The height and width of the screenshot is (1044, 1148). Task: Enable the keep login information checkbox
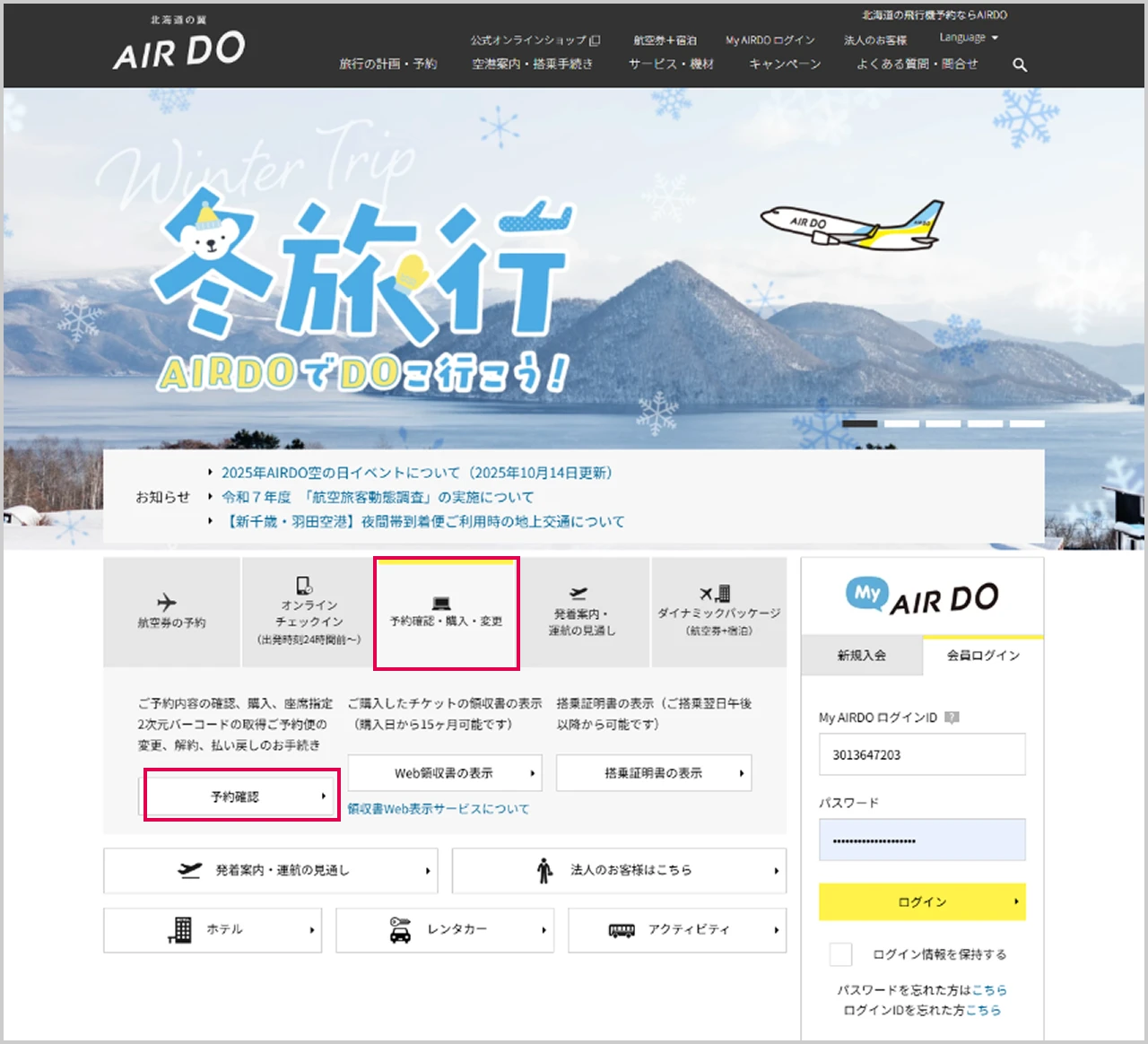840,954
